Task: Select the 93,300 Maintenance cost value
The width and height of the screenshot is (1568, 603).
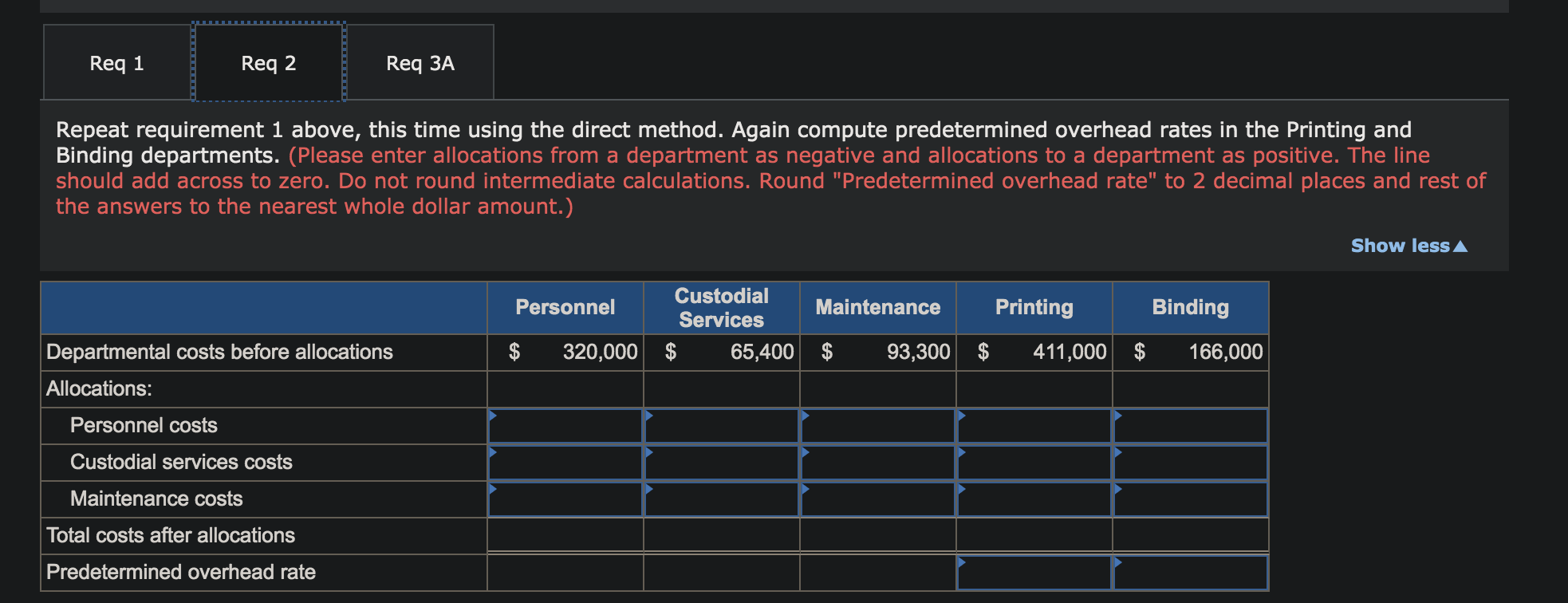Action: coord(918,352)
